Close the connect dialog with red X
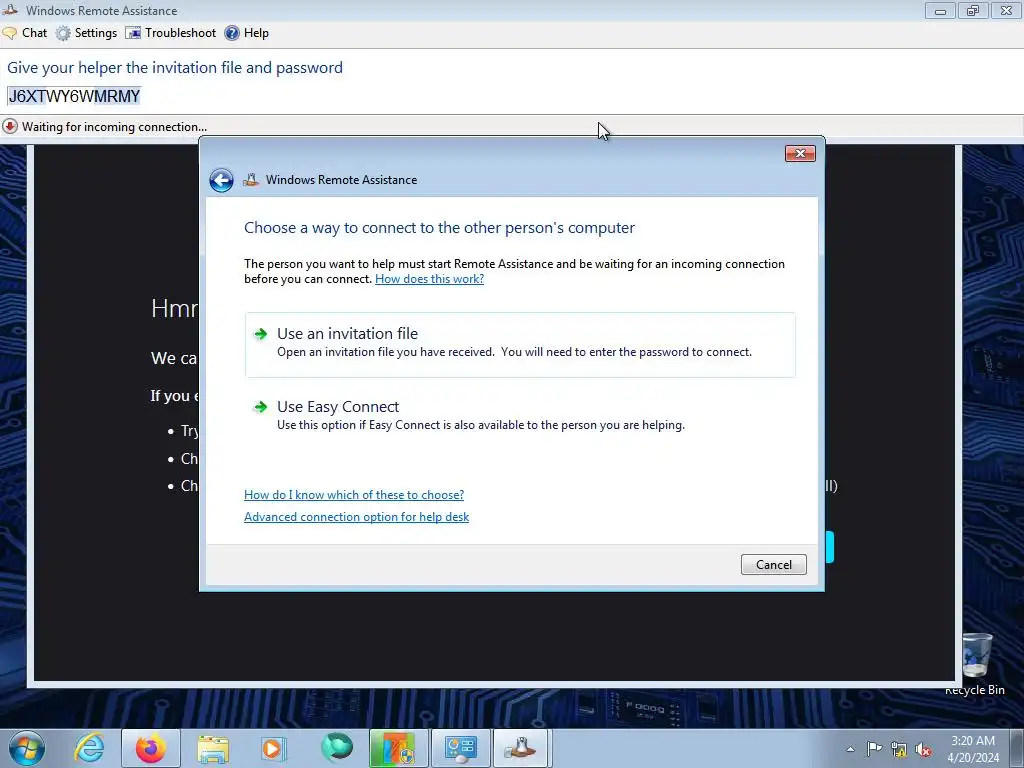This screenshot has height=768, width=1024. click(800, 153)
